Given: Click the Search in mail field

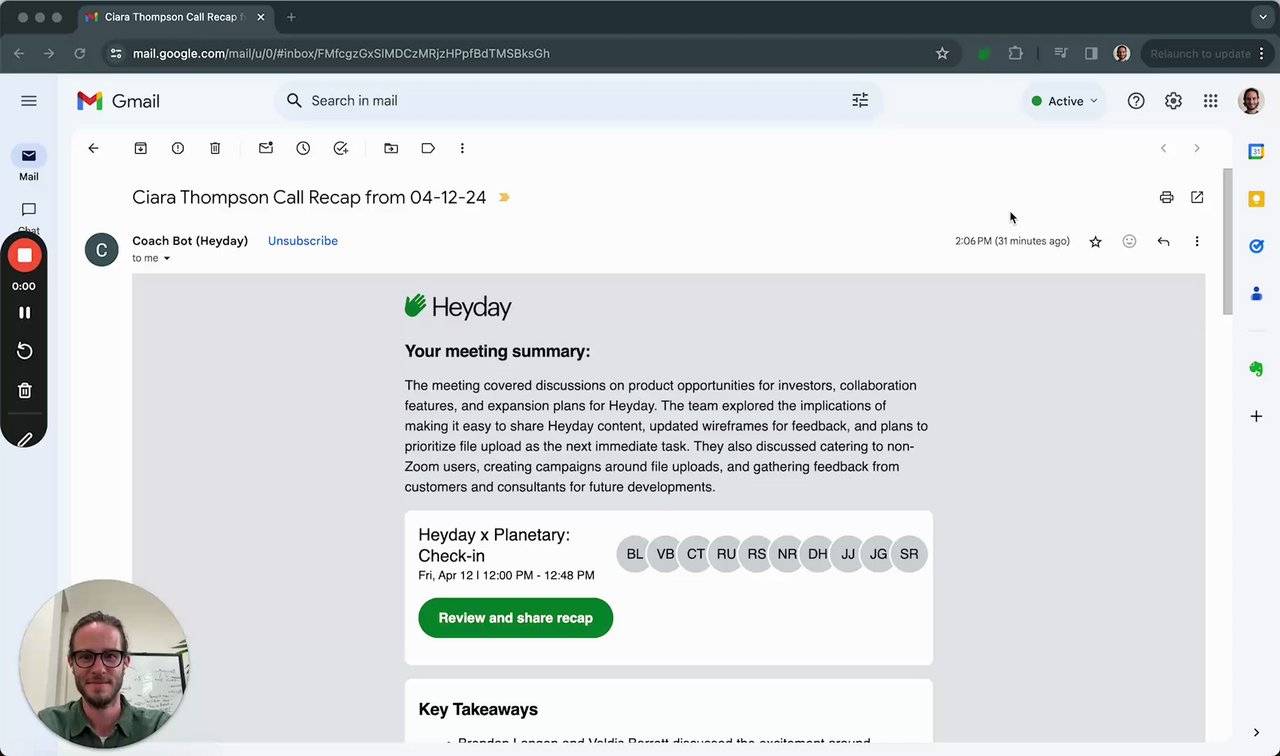Looking at the screenshot, I should click(x=560, y=101).
